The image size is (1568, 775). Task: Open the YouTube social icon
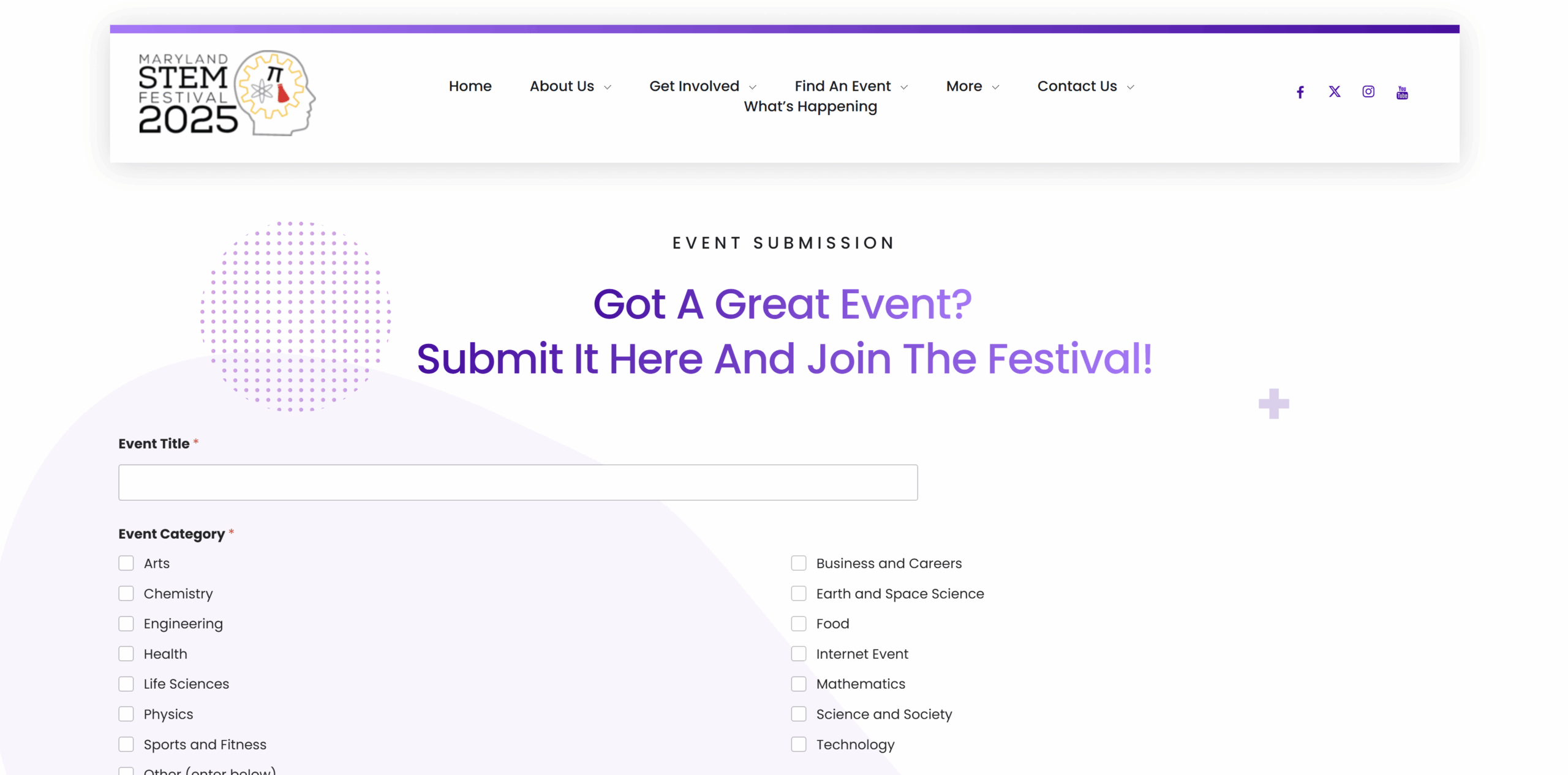(x=1401, y=92)
